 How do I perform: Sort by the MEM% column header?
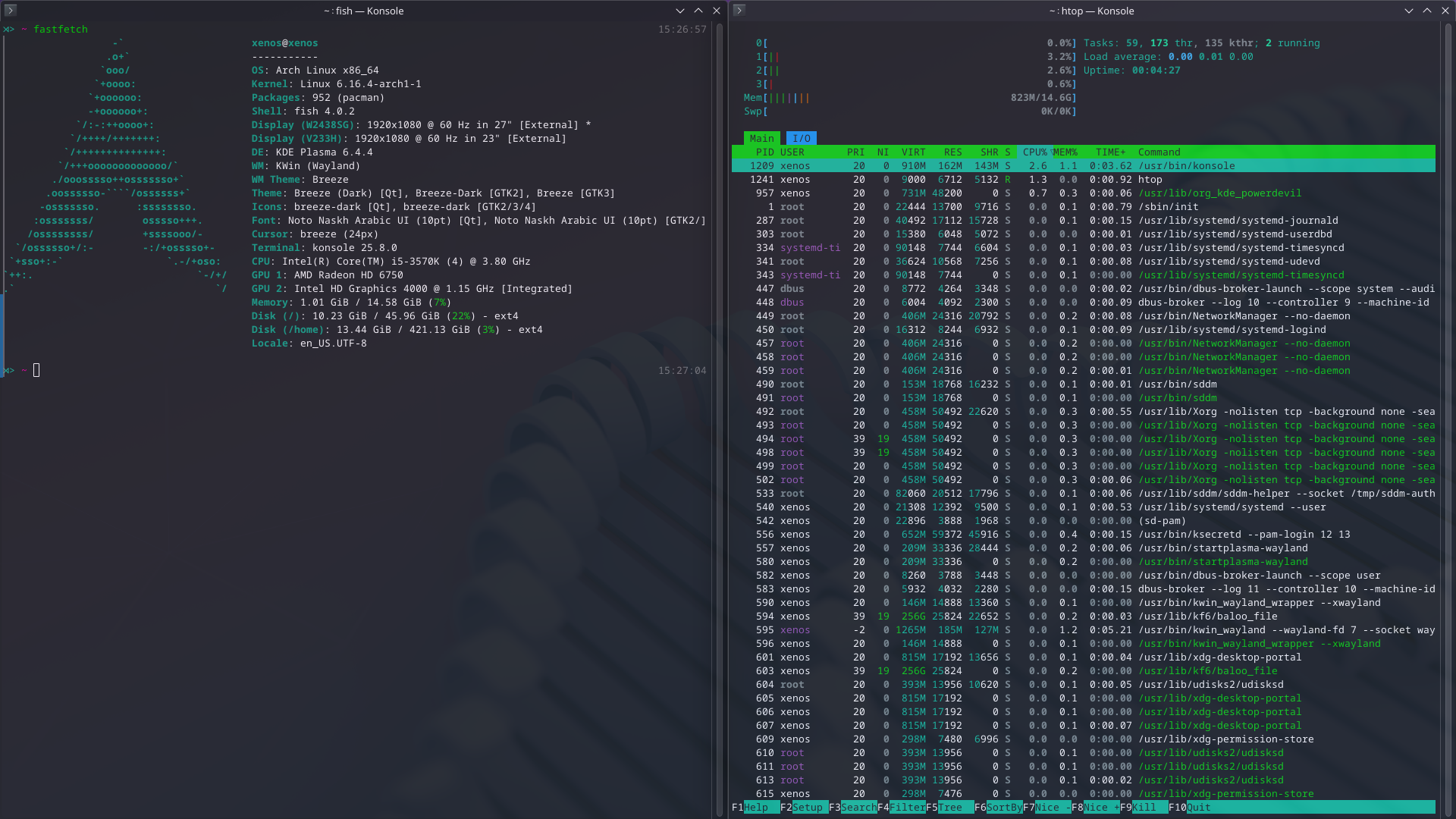click(x=1065, y=152)
